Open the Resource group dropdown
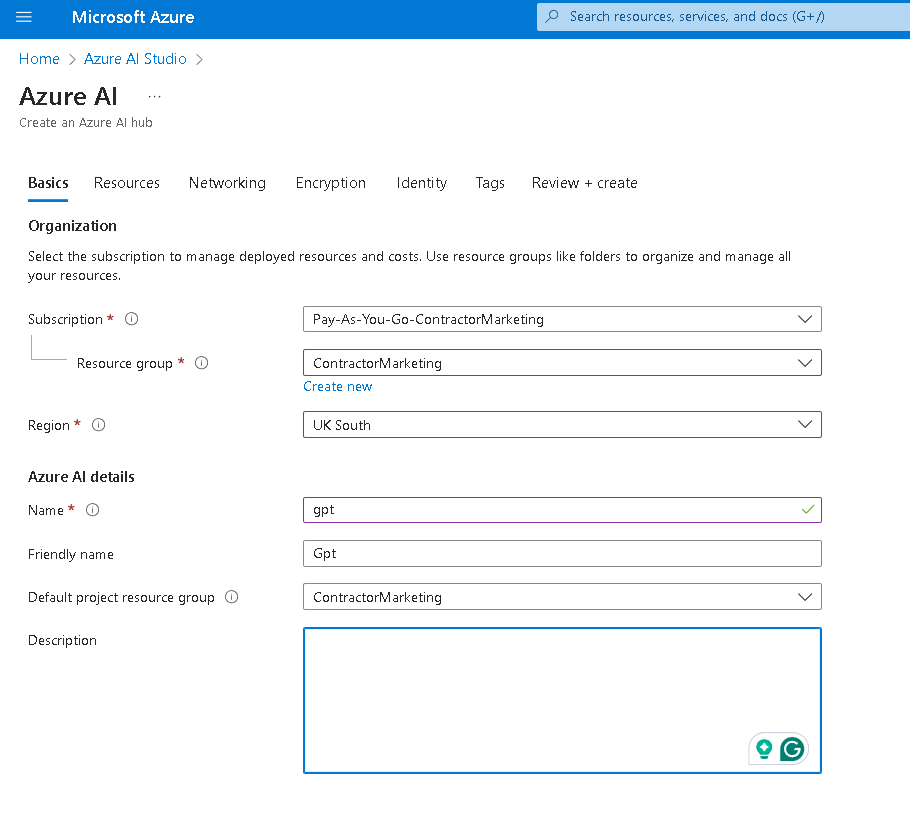Viewport: 910px width, 838px height. 562,363
